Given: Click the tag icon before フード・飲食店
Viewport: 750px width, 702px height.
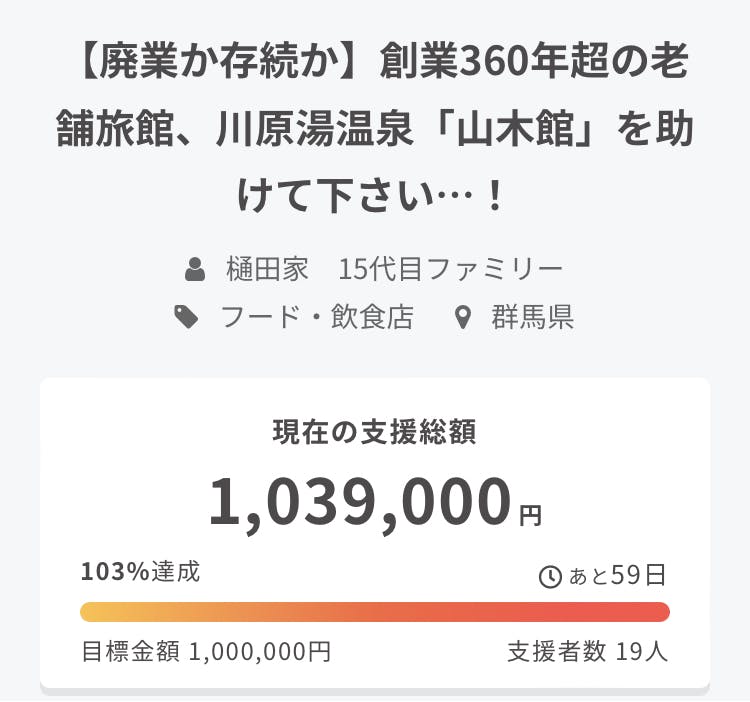Looking at the screenshot, I should click(186, 318).
